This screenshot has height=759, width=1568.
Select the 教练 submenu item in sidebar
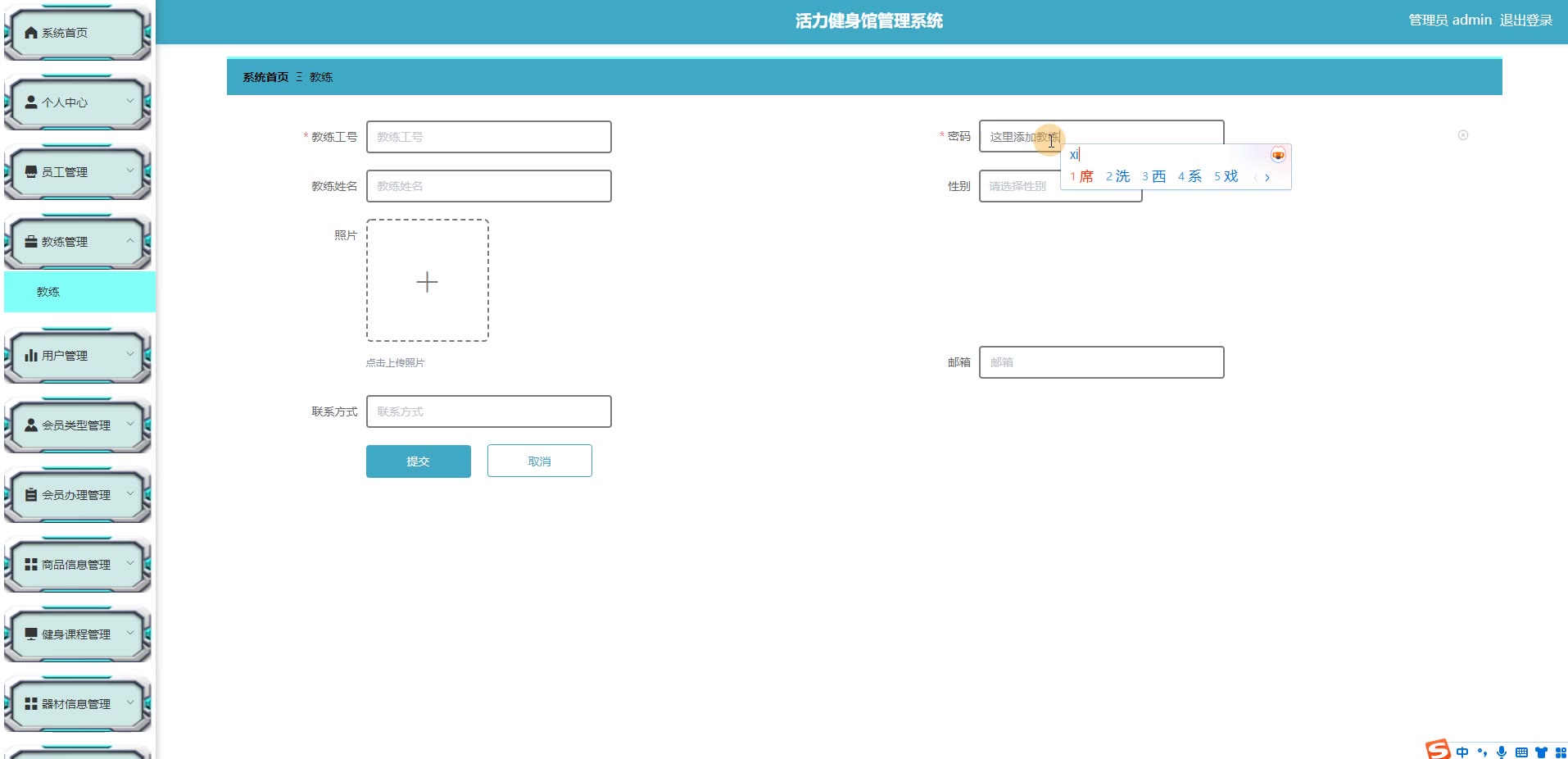79,292
